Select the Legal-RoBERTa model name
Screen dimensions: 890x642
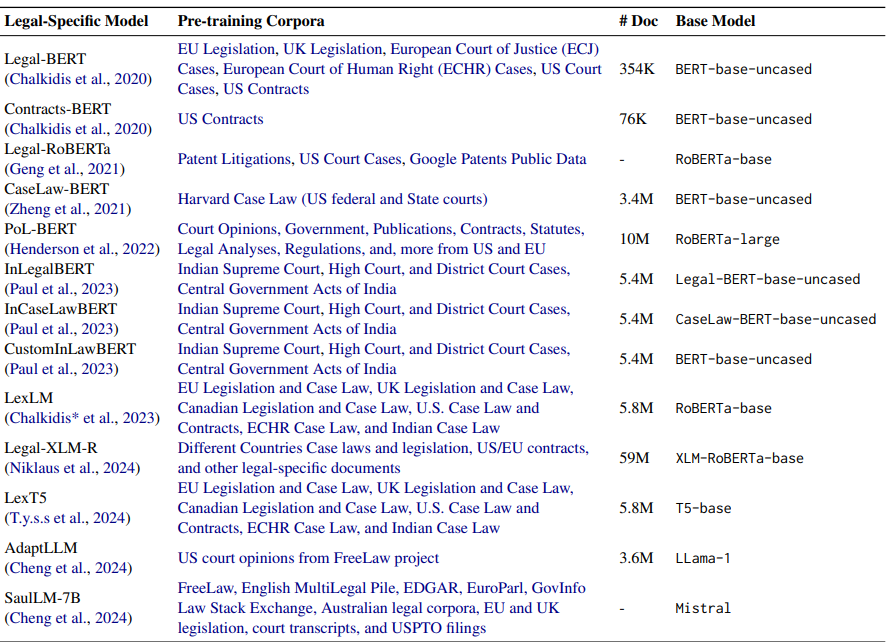(x=57, y=149)
